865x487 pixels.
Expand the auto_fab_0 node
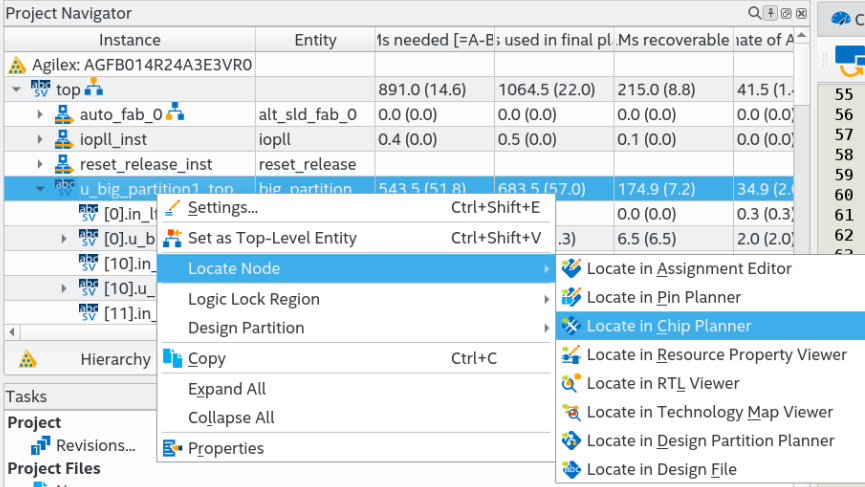point(40,114)
